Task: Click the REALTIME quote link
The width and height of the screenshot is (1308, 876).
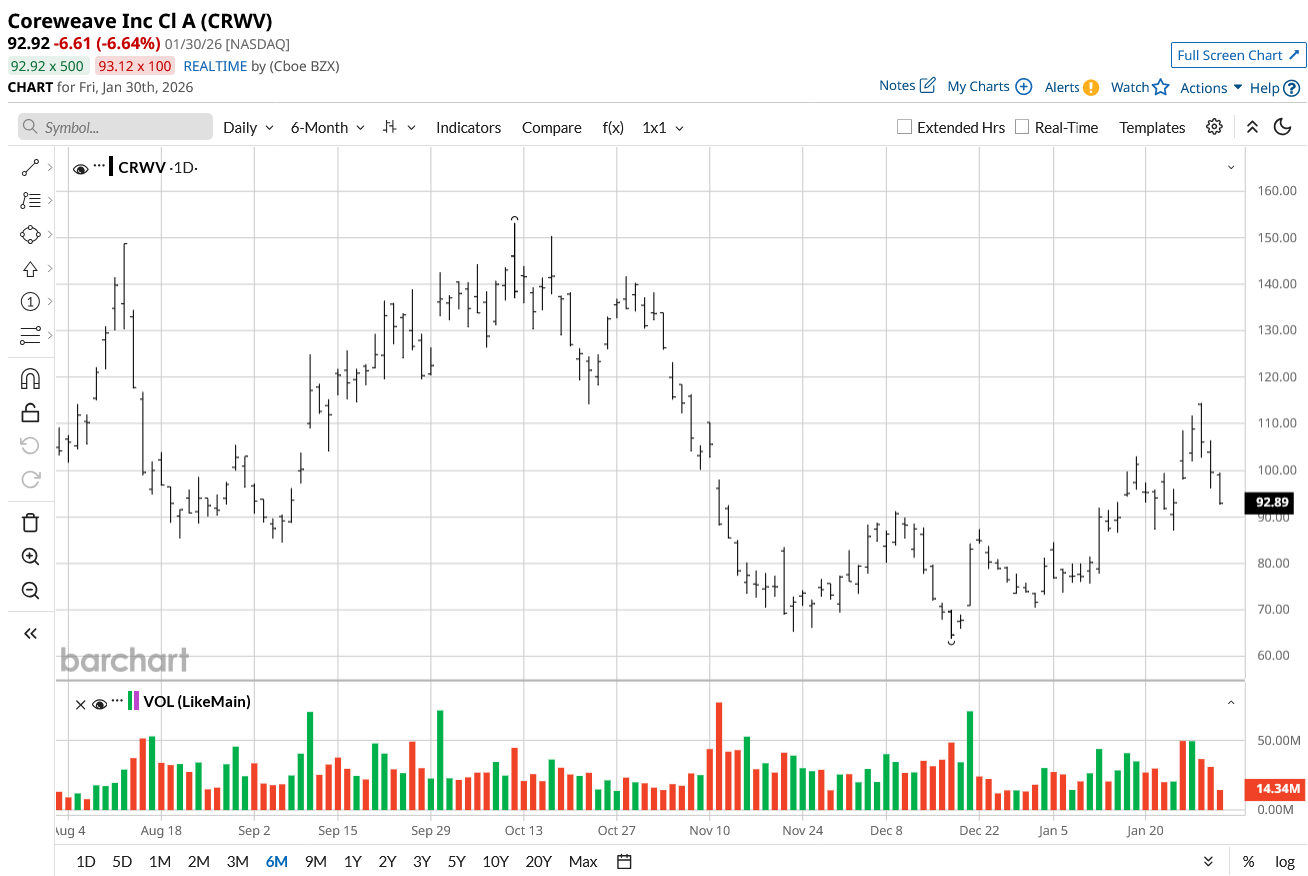Action: 215,66
